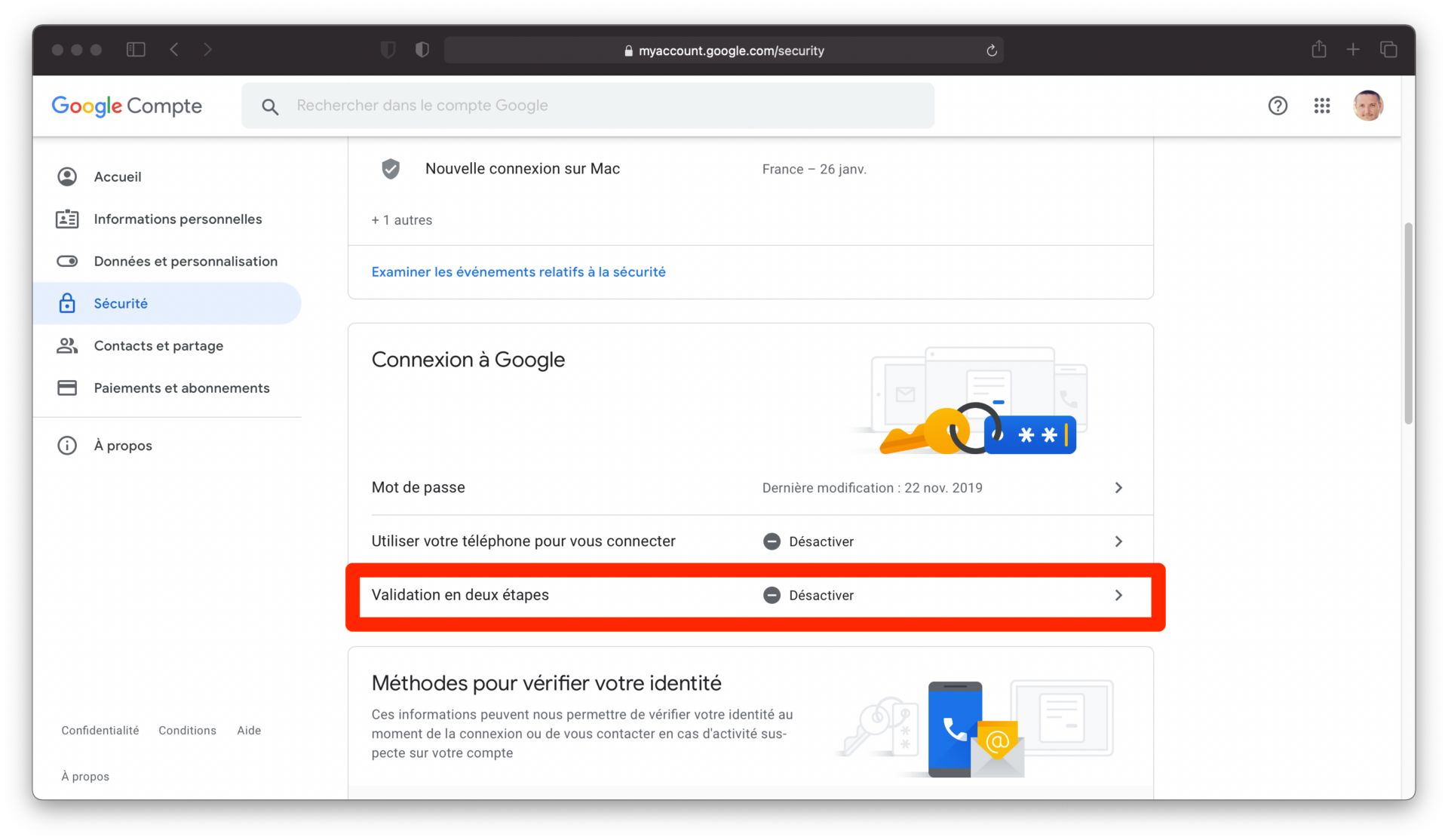Image resolution: width=1448 pixels, height=840 pixels.
Task: Expand Mot de passe via its chevron
Action: coord(1118,488)
